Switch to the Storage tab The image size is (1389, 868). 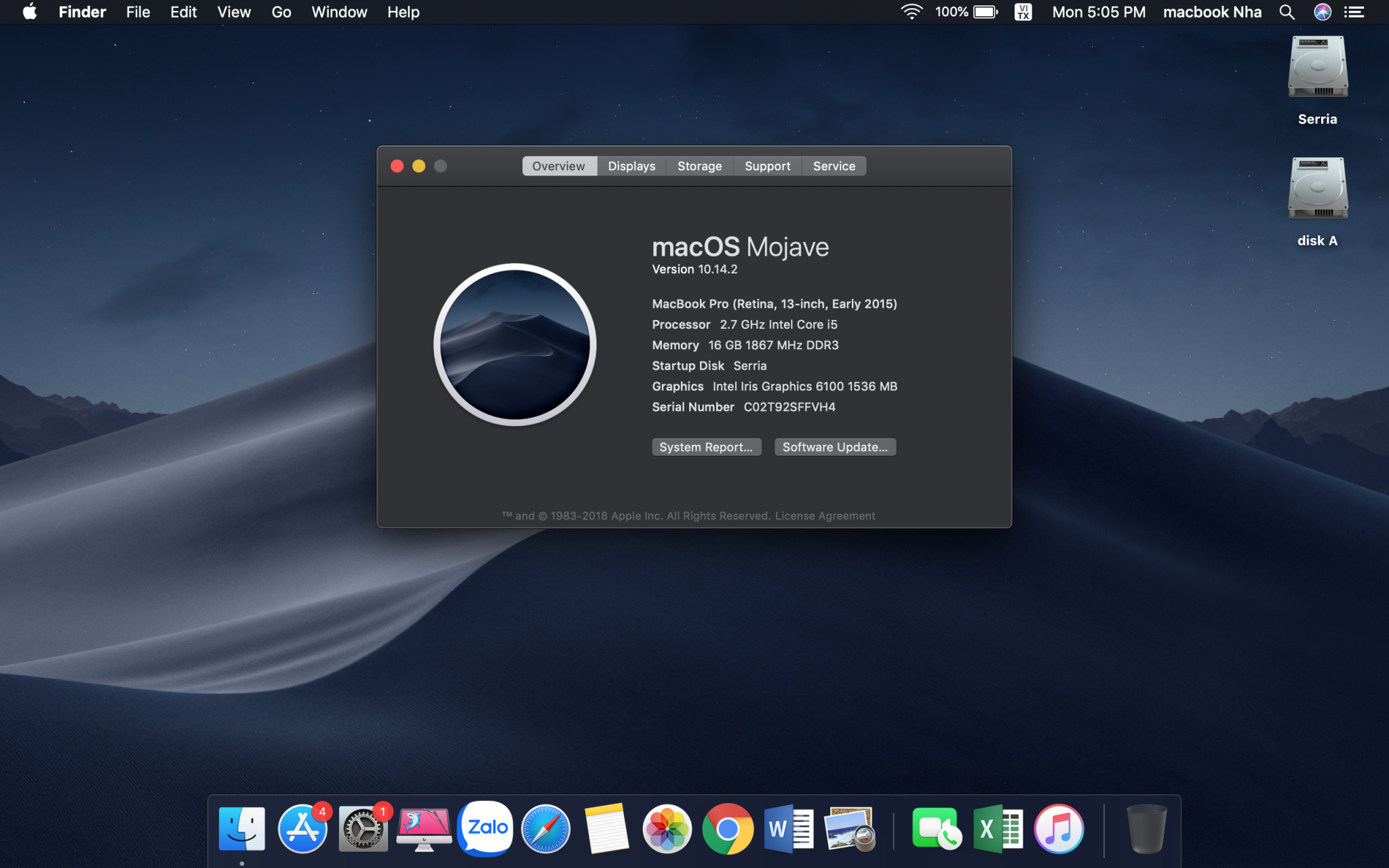point(699,166)
